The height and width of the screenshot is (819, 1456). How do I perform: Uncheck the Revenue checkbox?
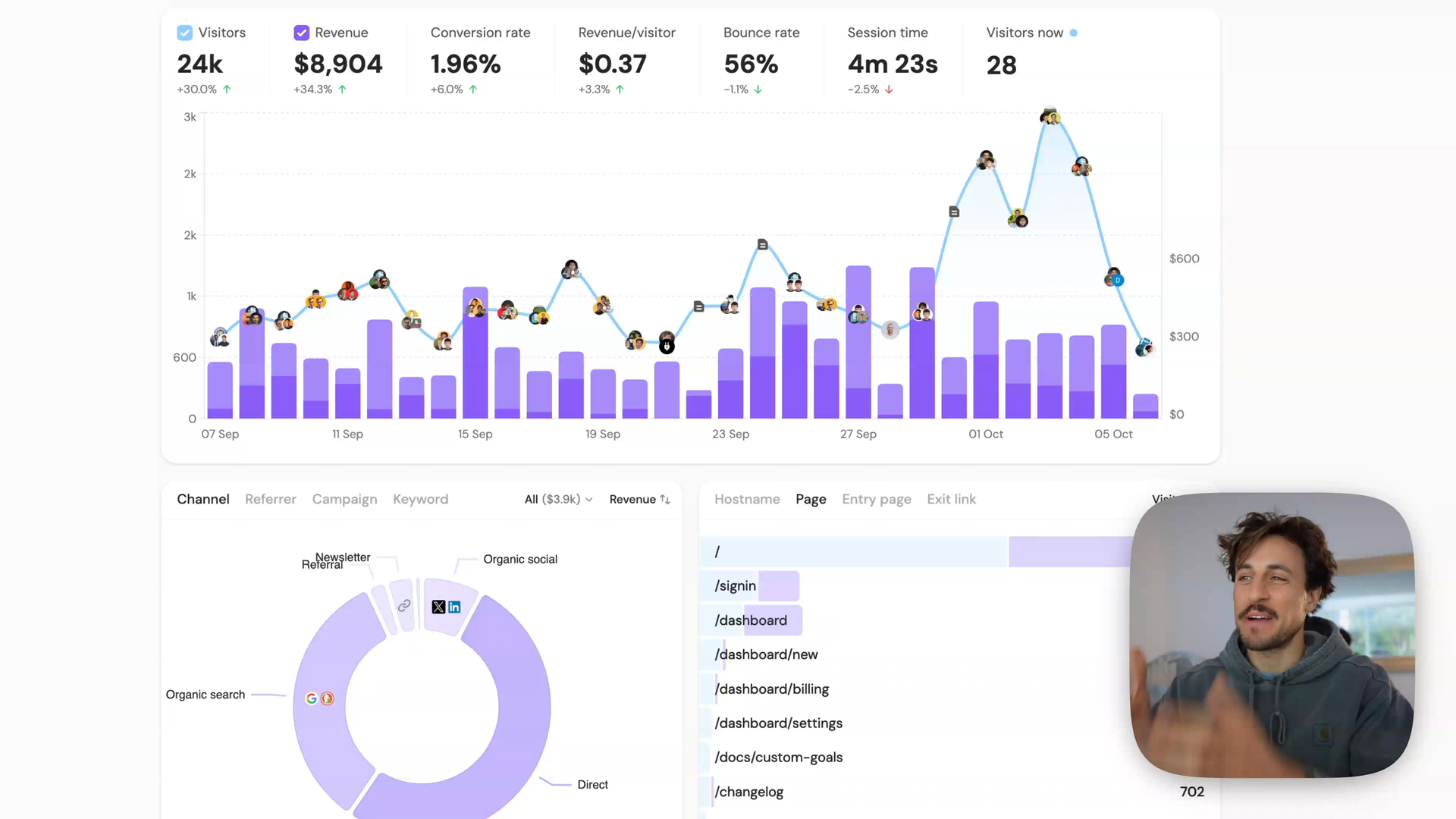[x=302, y=33]
